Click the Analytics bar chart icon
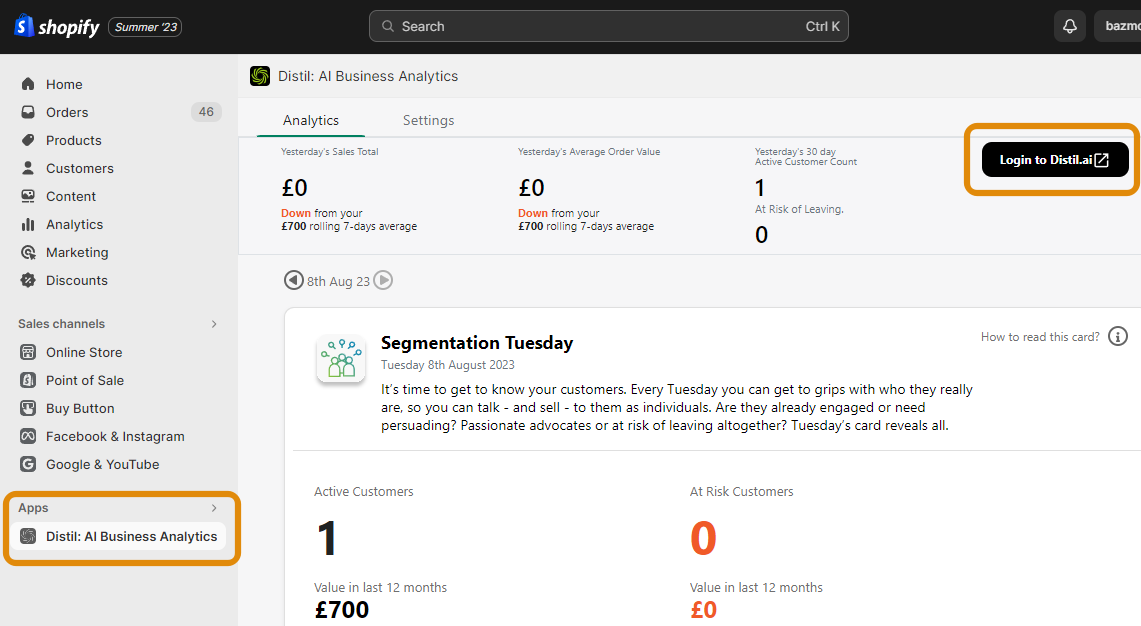 coord(28,224)
